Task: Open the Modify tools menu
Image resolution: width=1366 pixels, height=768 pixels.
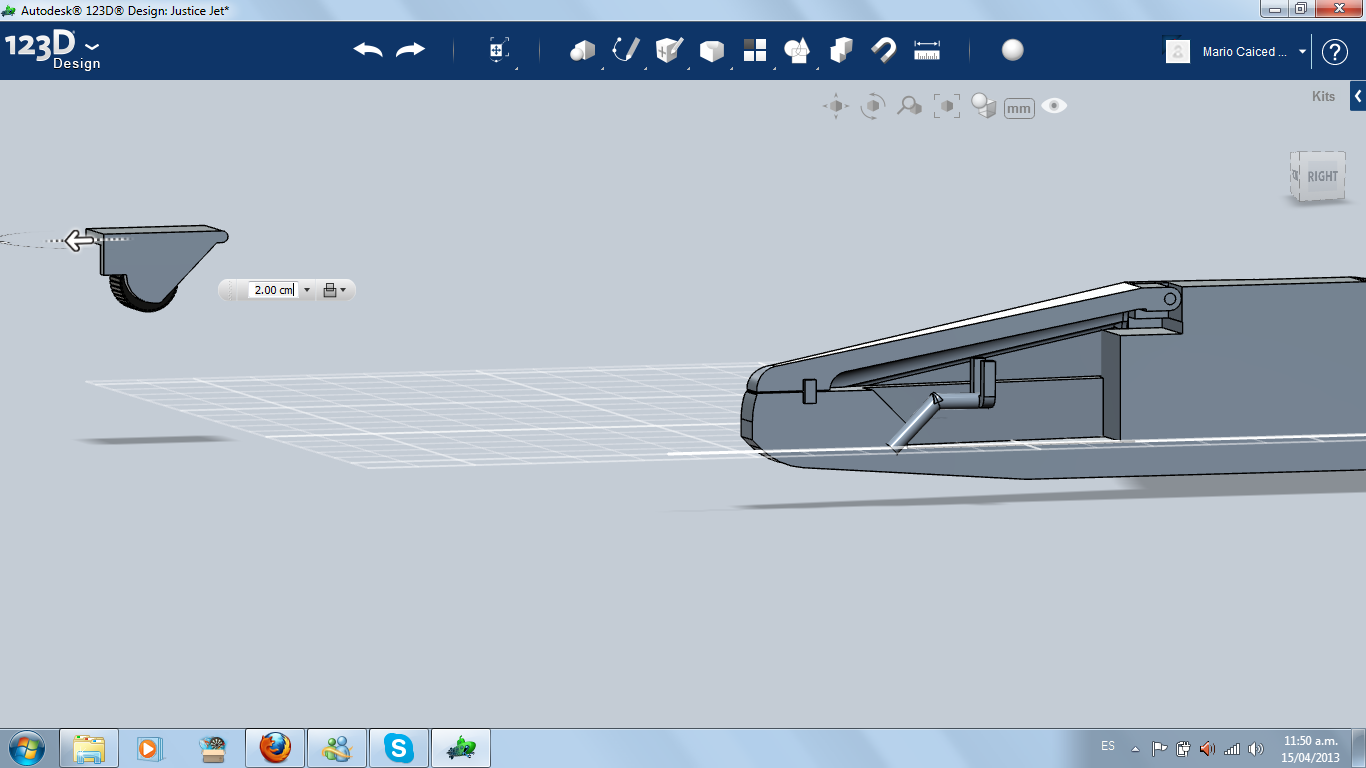Action: click(711, 50)
